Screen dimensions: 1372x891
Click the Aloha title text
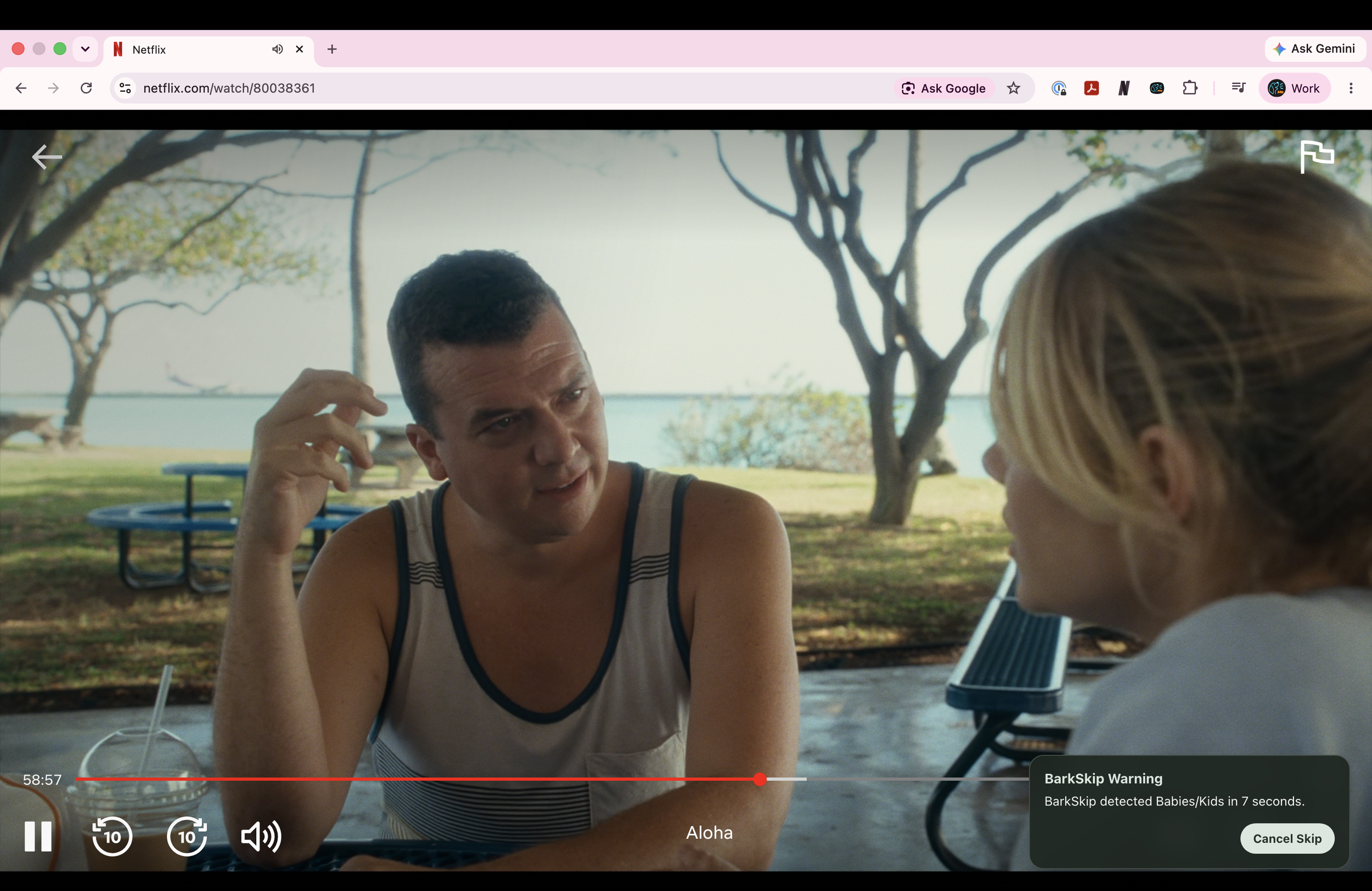click(709, 833)
